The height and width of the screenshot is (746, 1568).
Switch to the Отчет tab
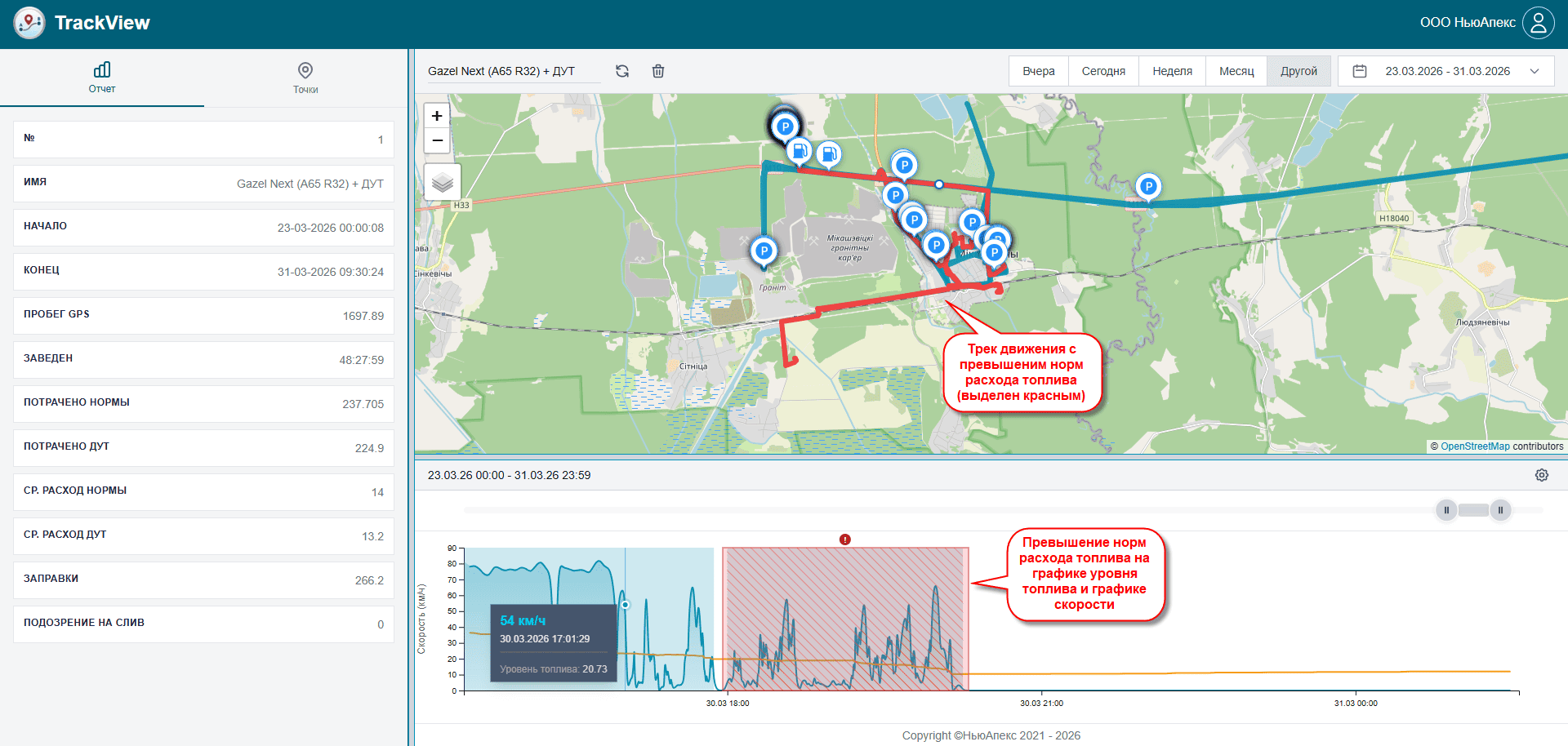tap(102, 78)
